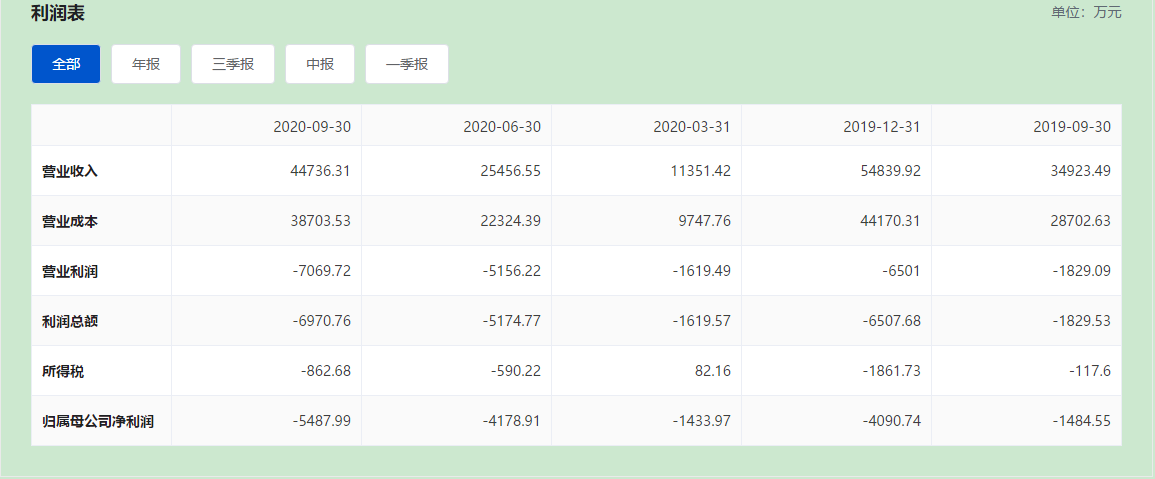The height and width of the screenshot is (479, 1155).
Task: Click the 所得税 row label
Action: pos(63,371)
